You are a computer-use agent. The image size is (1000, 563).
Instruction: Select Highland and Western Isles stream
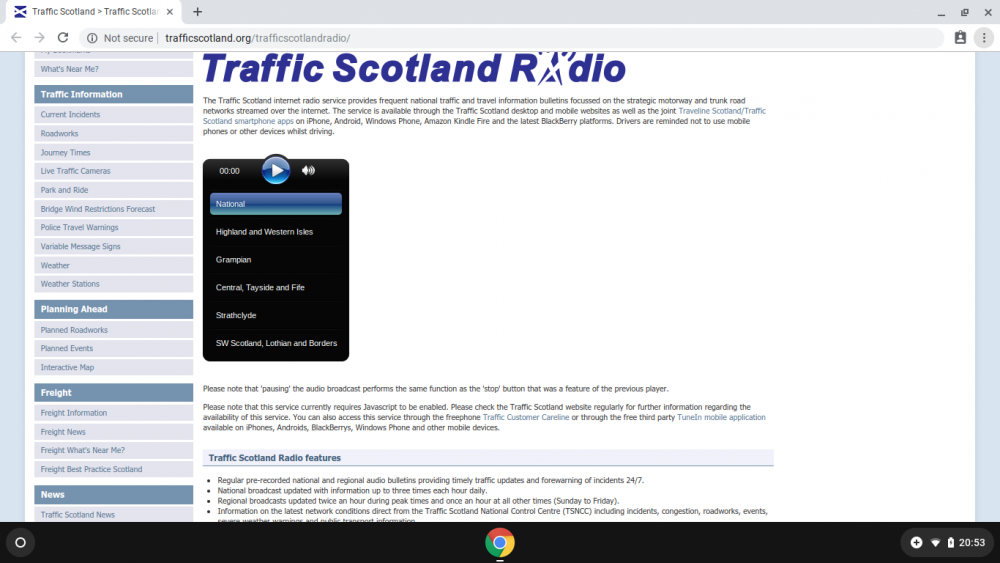click(x=276, y=232)
